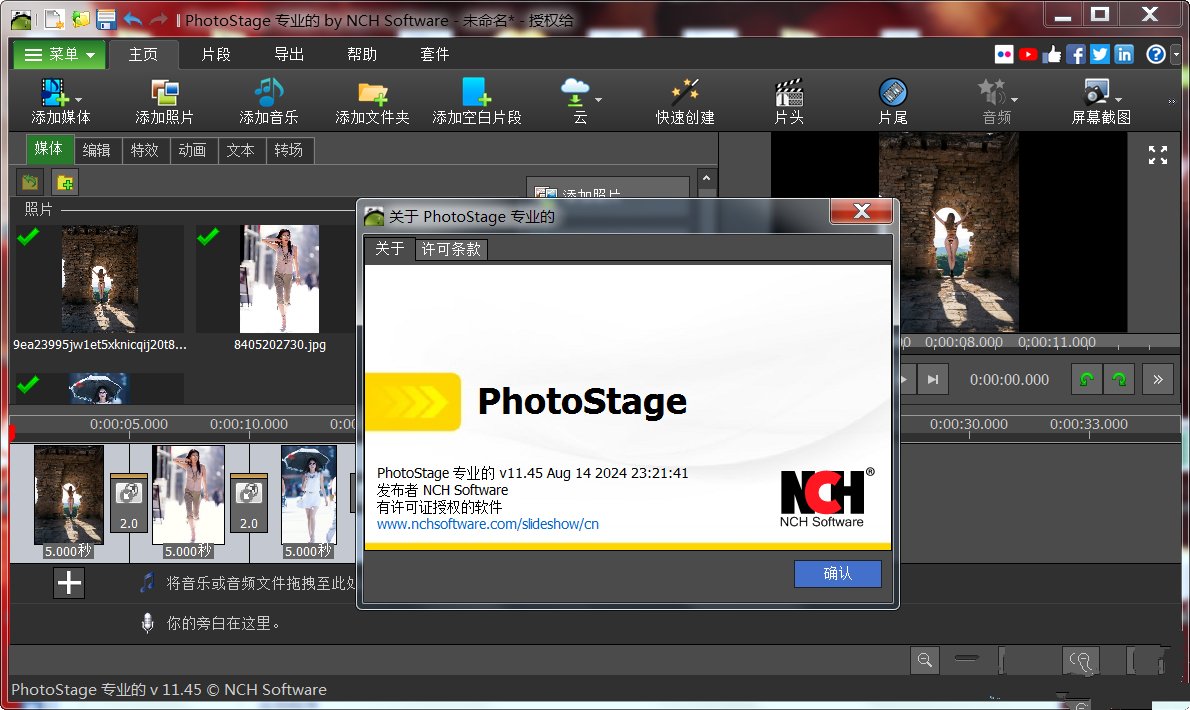Open the LinkedIn icon
Image resolution: width=1190 pixels, height=710 pixels.
1124,54
